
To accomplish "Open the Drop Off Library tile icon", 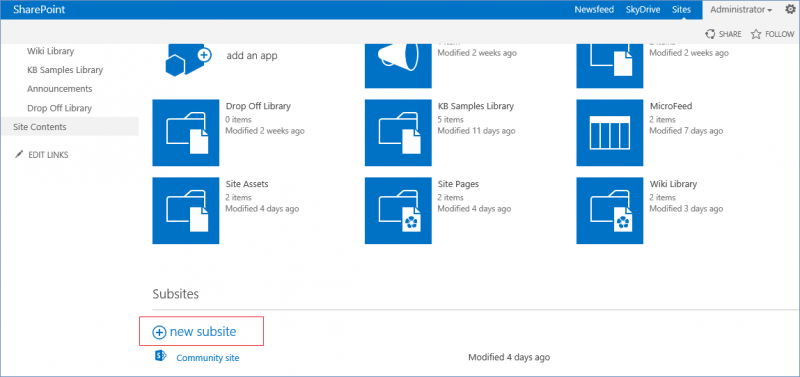I will (186, 133).
